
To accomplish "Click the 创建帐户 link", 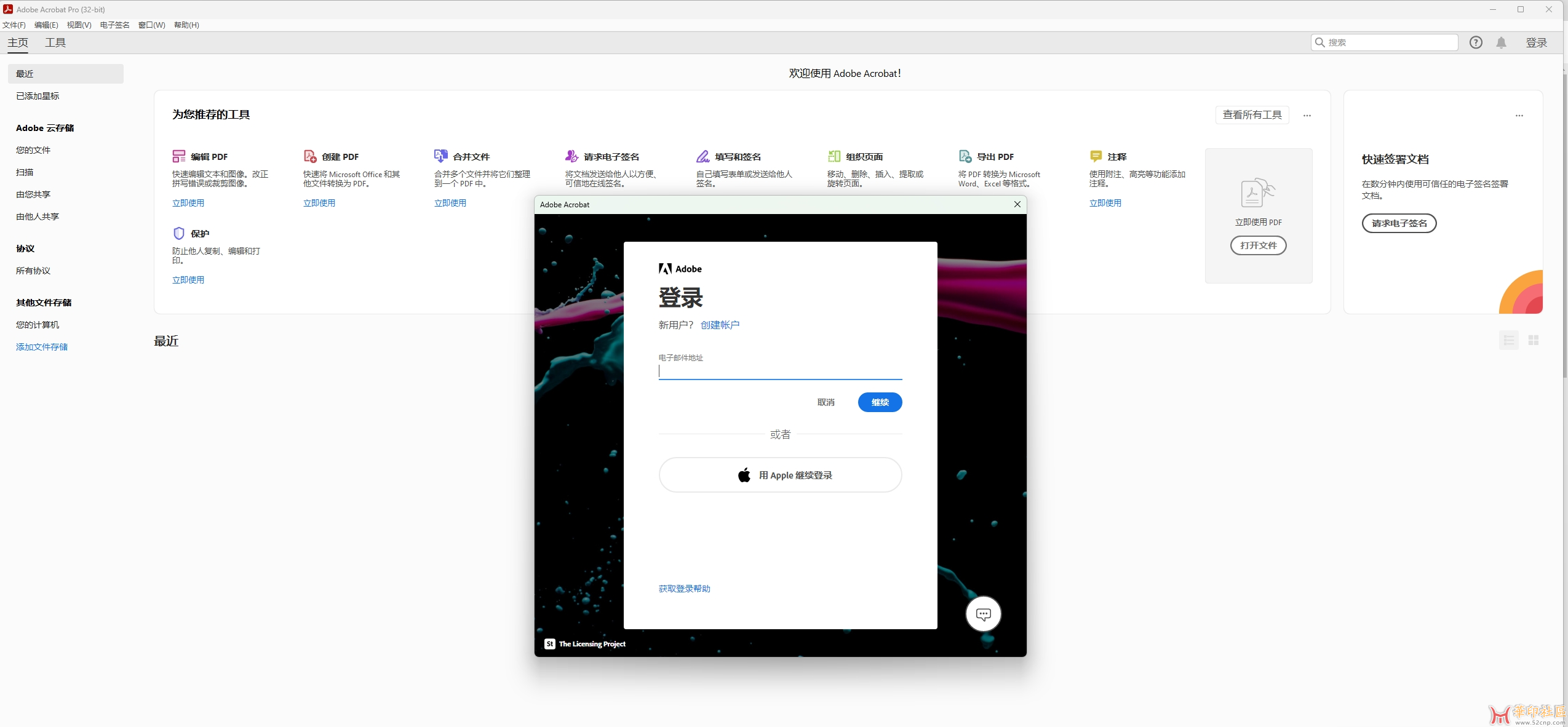I will coord(720,325).
